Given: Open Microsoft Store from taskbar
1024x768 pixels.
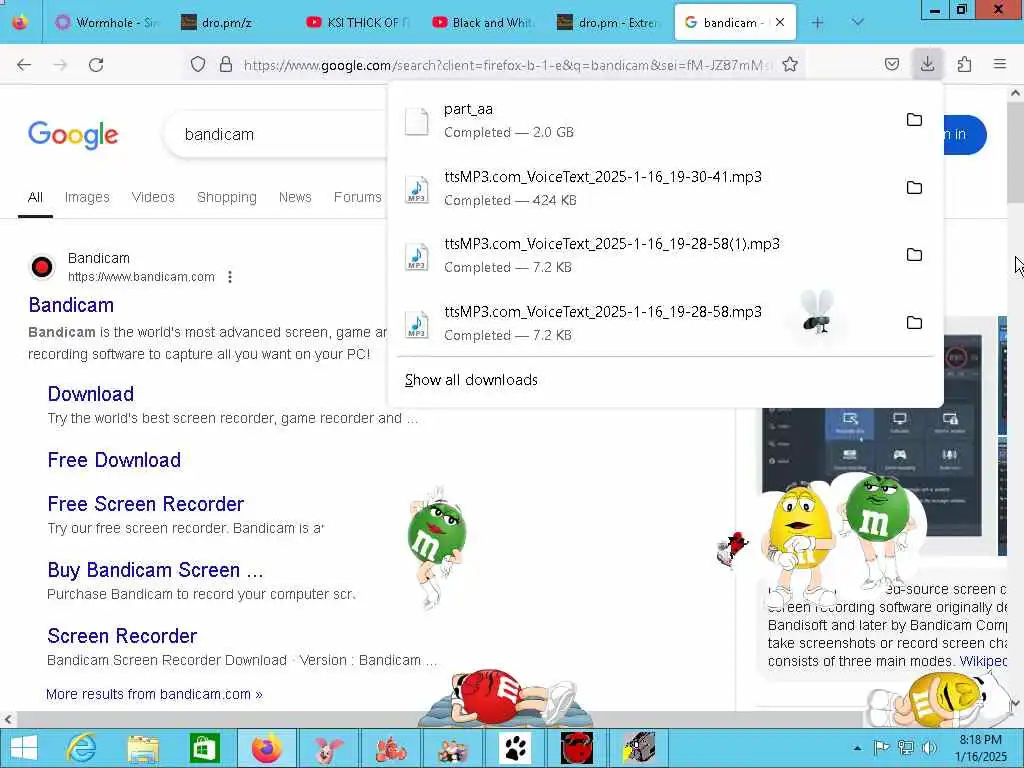Looking at the screenshot, I should (x=204, y=748).
